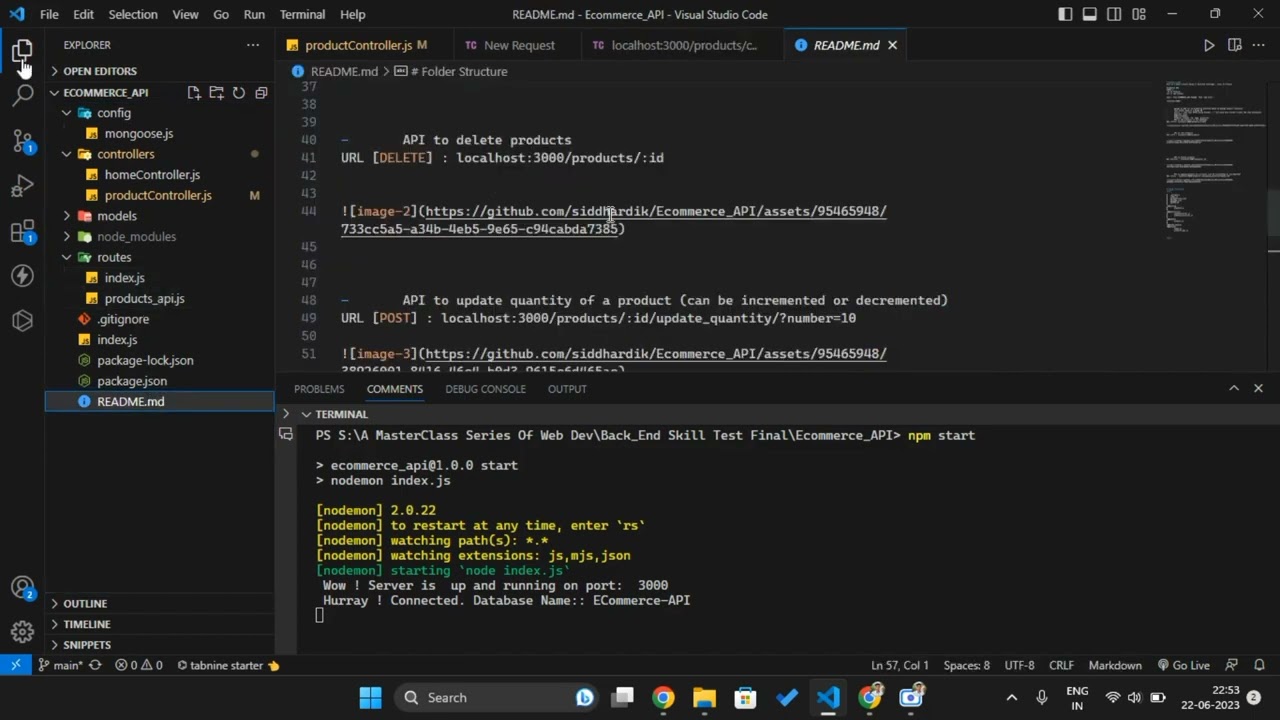Switch to PROBLEMS panel tab
1280x720 pixels.
click(319, 389)
